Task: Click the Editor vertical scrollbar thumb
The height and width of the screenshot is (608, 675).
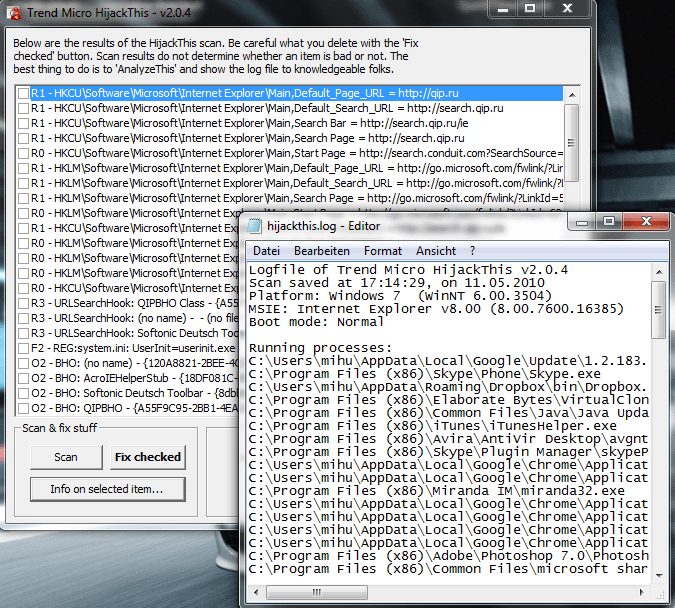Action: click(x=659, y=310)
